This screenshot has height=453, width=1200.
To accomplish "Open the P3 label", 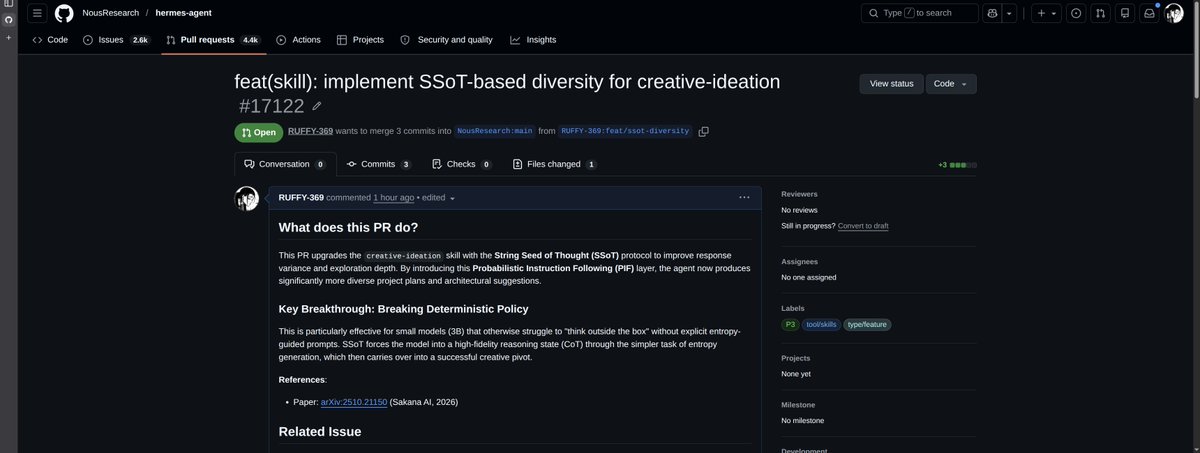I will (790, 324).
